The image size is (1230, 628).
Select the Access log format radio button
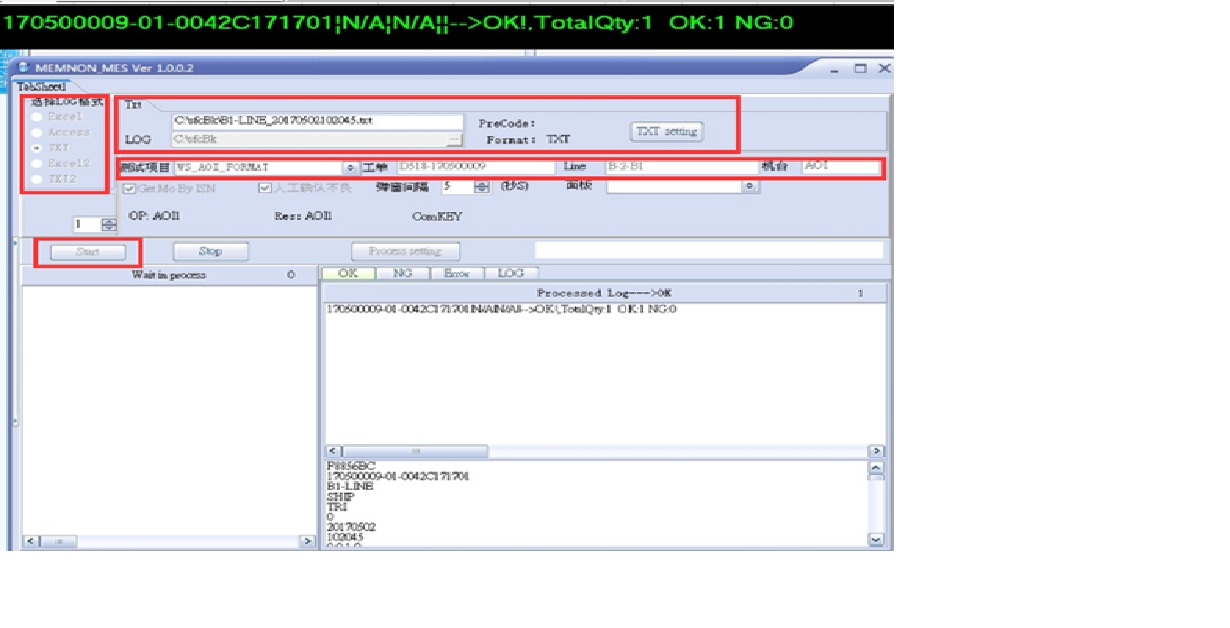pyautogui.click(x=36, y=132)
